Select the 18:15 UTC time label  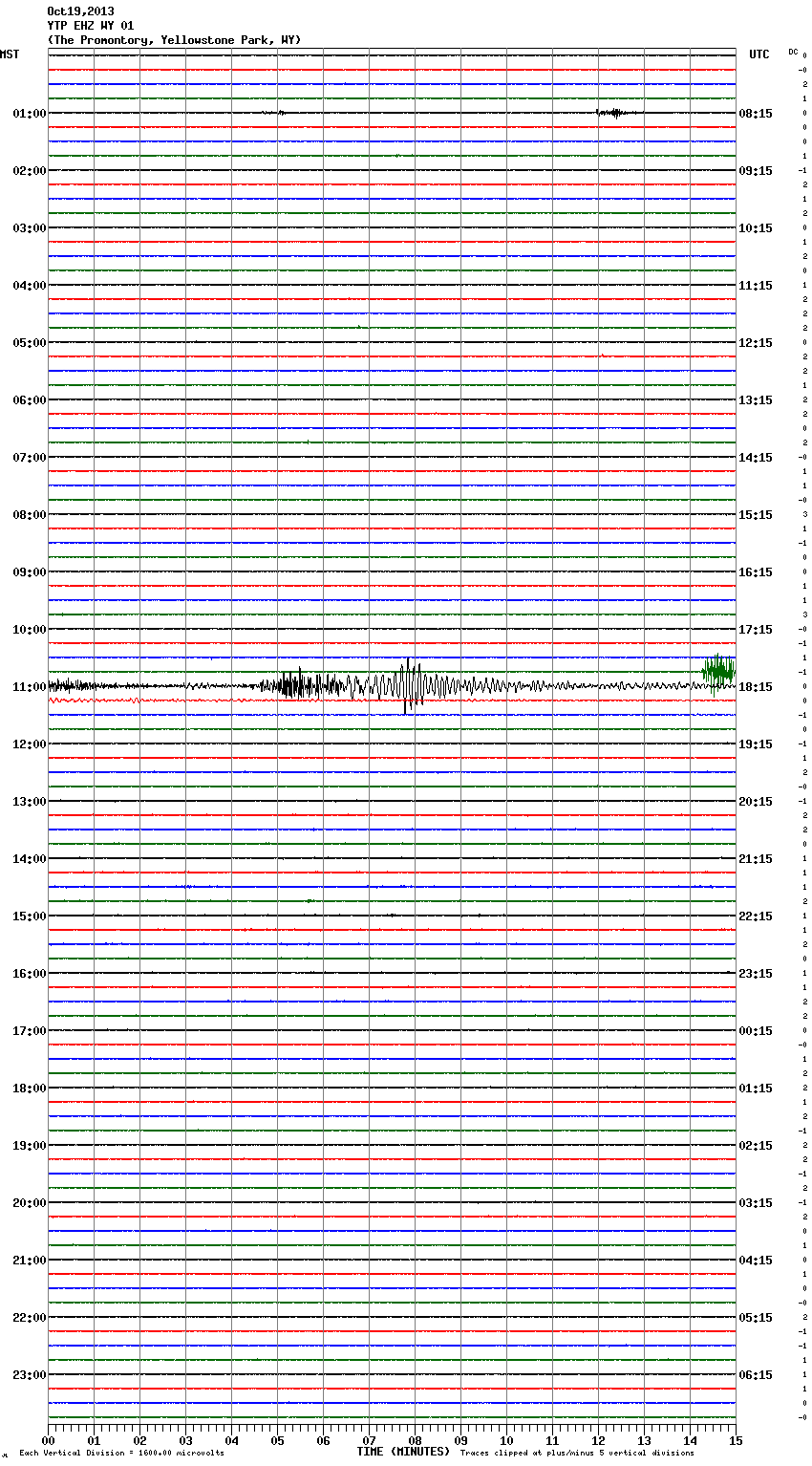[x=755, y=687]
